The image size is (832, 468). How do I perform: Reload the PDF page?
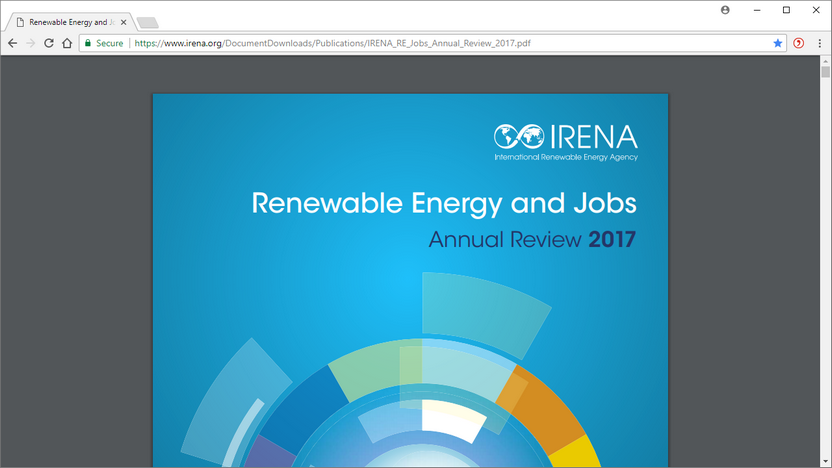(x=49, y=43)
